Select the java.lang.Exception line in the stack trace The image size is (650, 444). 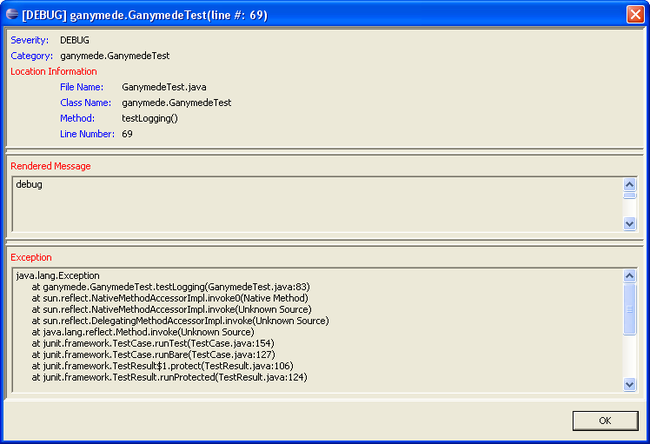[x=58, y=276]
